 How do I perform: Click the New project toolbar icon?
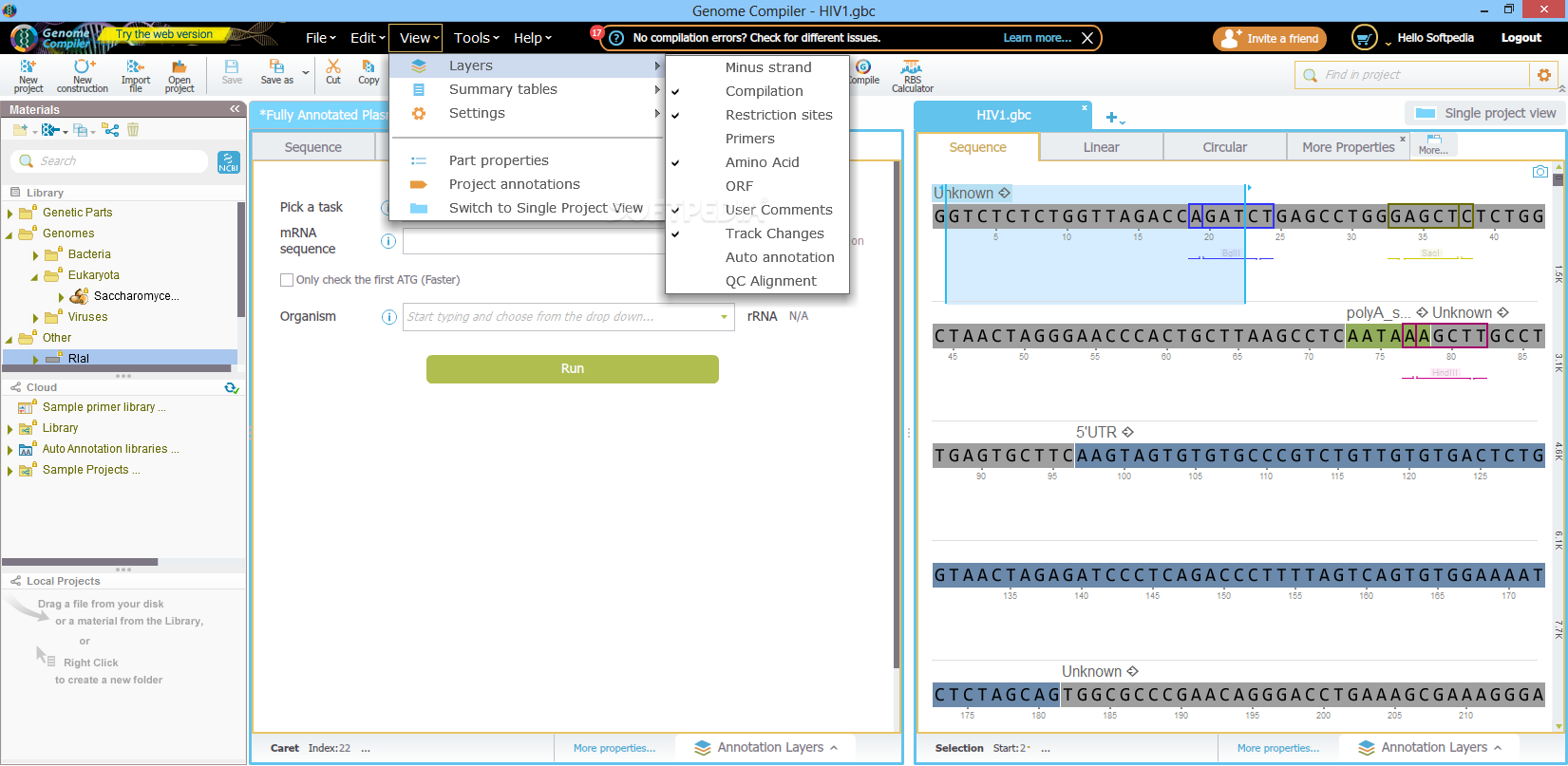click(28, 75)
